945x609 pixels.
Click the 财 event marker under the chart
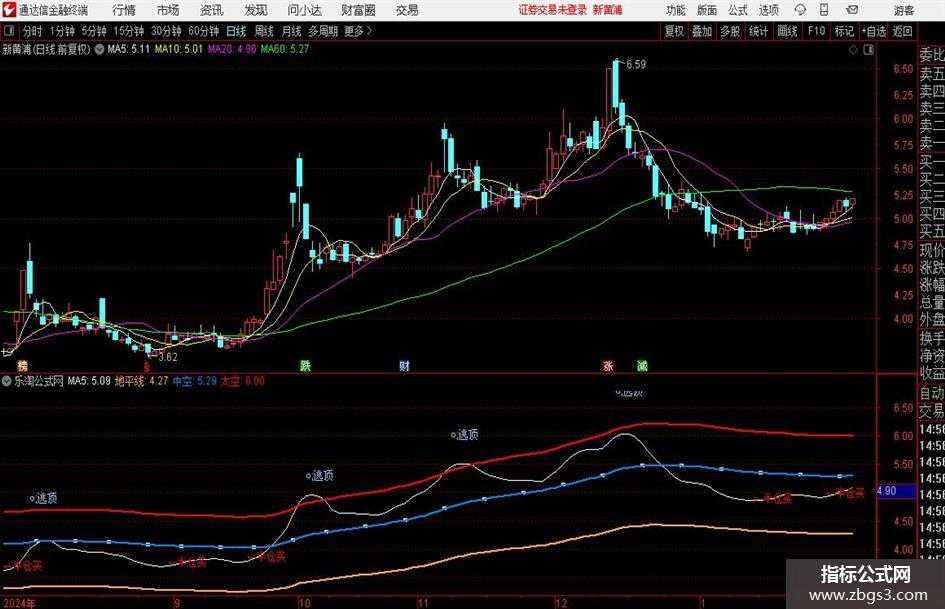pyautogui.click(x=404, y=365)
